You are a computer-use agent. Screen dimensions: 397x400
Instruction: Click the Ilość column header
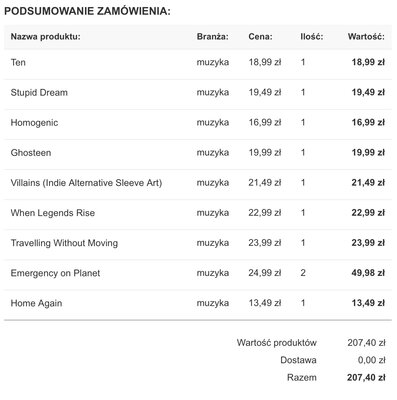point(312,36)
